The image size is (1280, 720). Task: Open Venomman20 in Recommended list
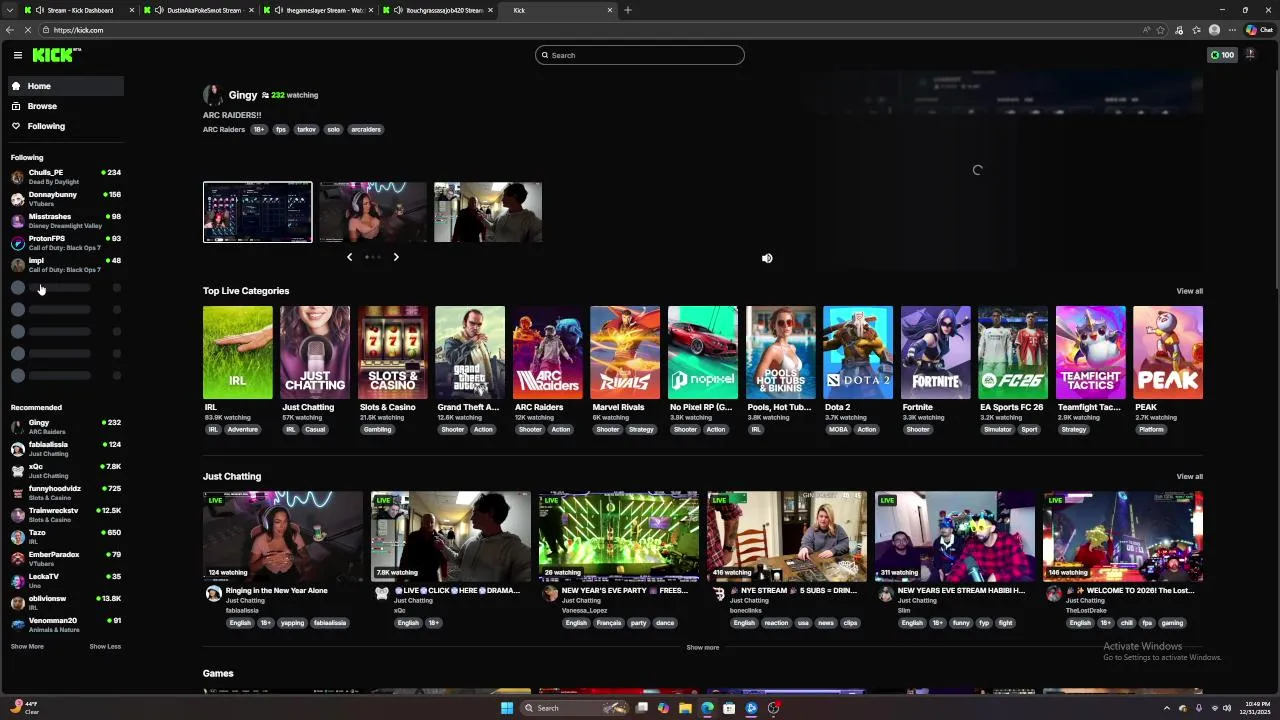click(x=66, y=625)
